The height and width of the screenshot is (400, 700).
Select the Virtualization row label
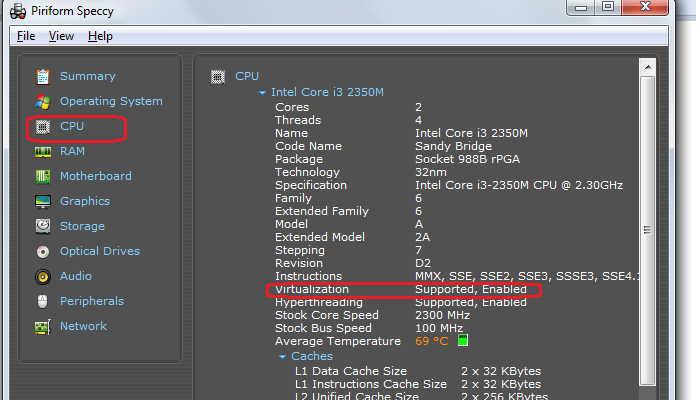(x=312, y=289)
